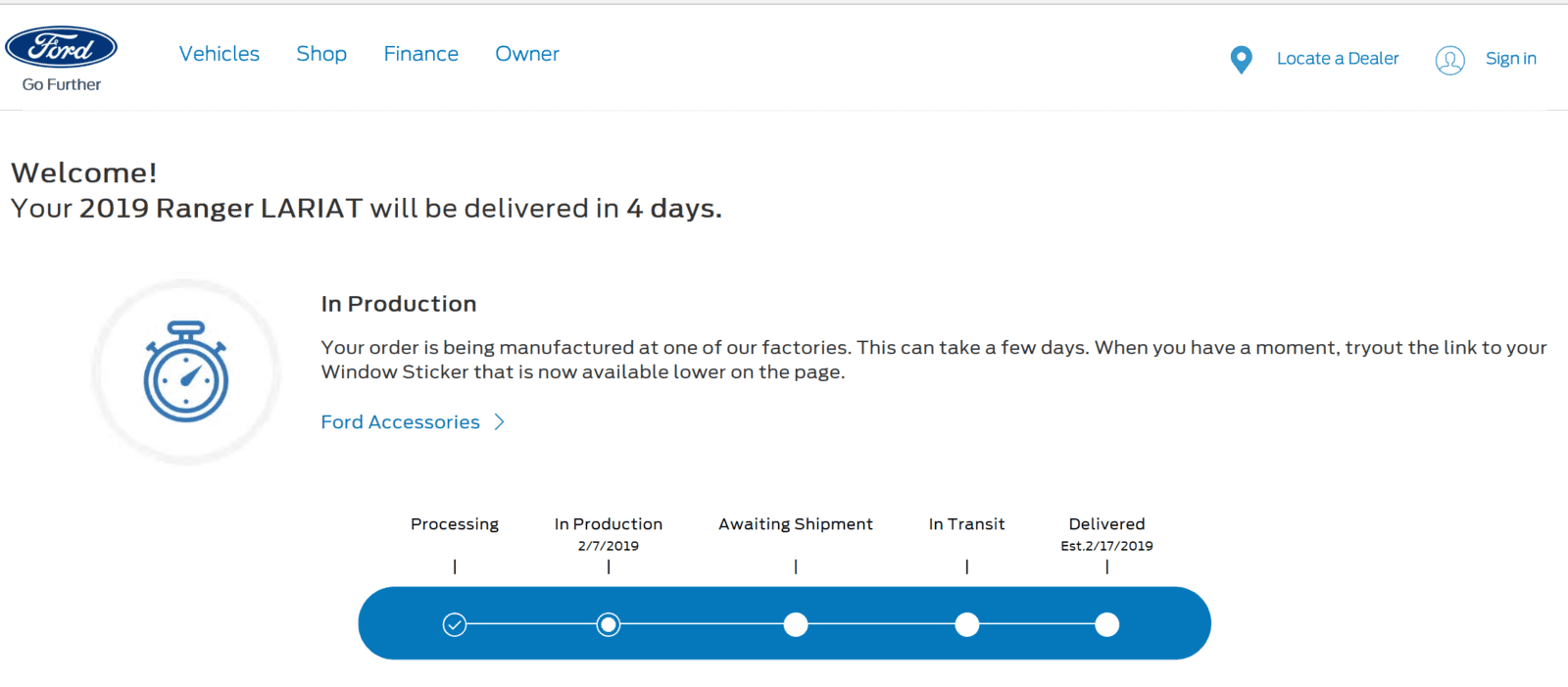Image resolution: width=1568 pixels, height=687 pixels.
Task: Click the chevron arrow beside Ford Accessories
Action: click(x=499, y=421)
